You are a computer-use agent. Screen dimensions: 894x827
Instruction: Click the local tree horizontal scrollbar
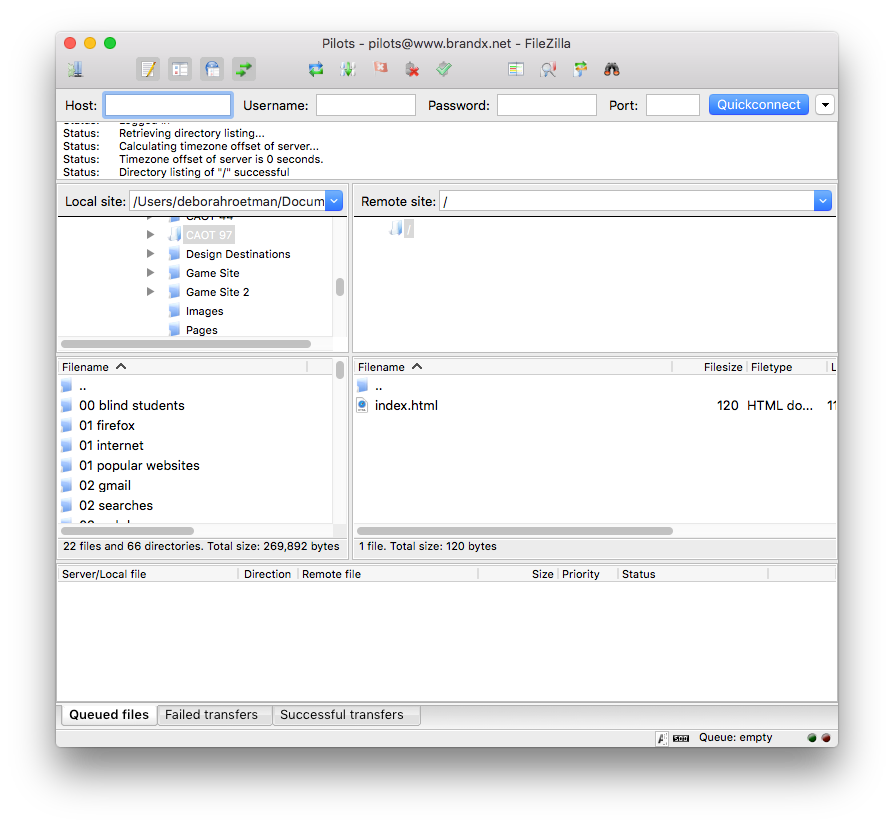coord(186,344)
